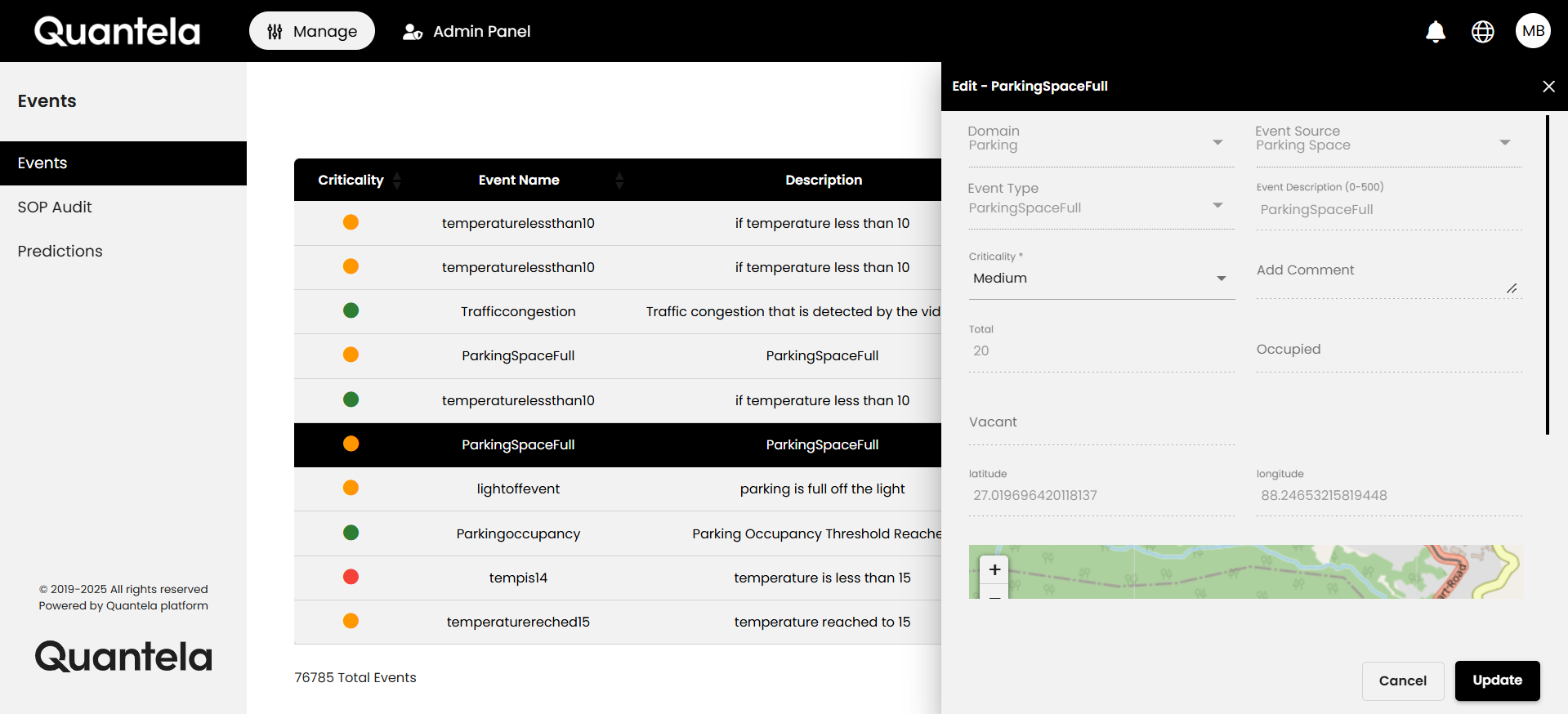Click the Add Comment text field
Viewport: 1568px width, 714px height.
click(x=1381, y=276)
